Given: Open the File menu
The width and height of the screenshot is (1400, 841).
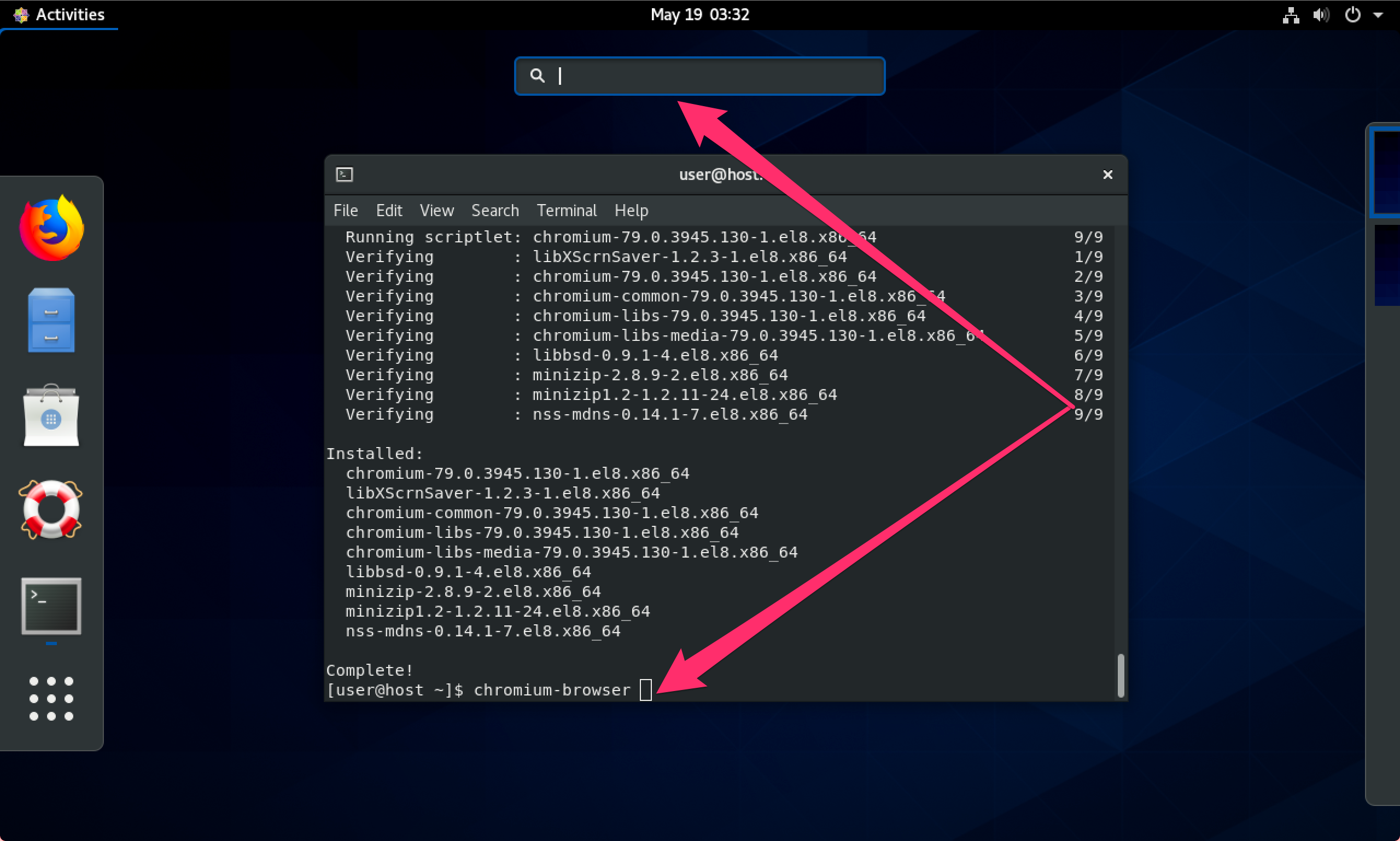Looking at the screenshot, I should point(346,210).
